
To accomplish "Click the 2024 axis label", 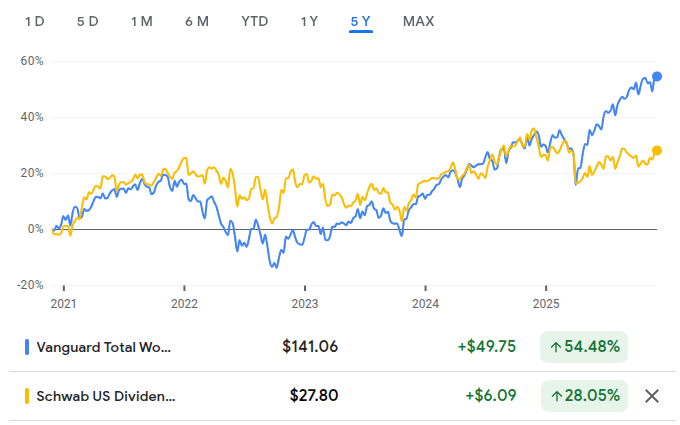I will [425, 304].
